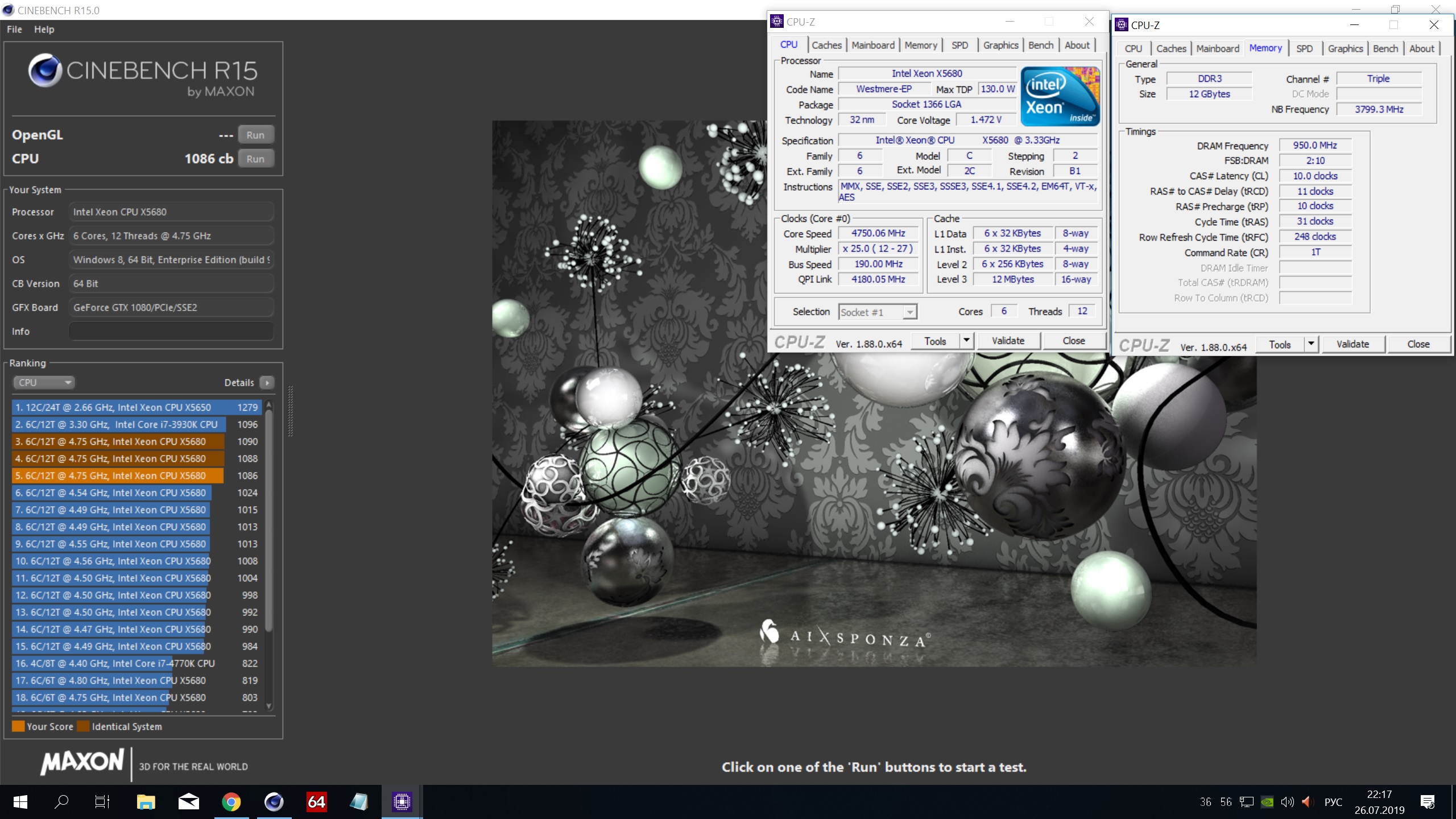This screenshot has width=1456, height=819.
Task: Expand the Tools arrow in the left CPU-Z window
Action: click(x=966, y=341)
